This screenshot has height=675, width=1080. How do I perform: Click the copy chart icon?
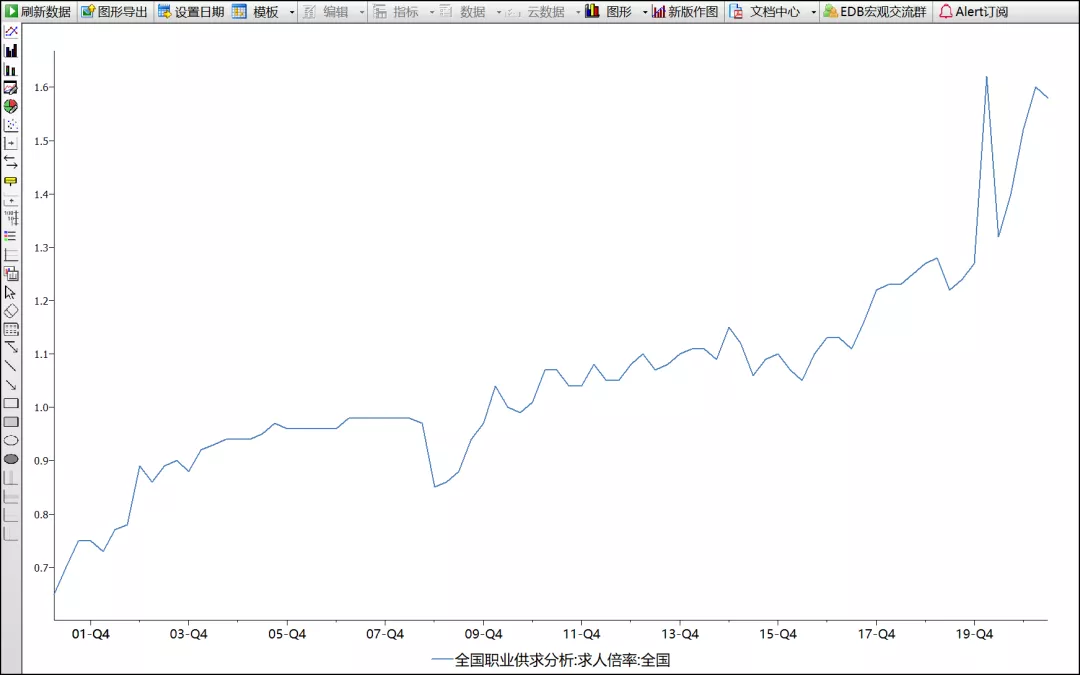pos(11,273)
